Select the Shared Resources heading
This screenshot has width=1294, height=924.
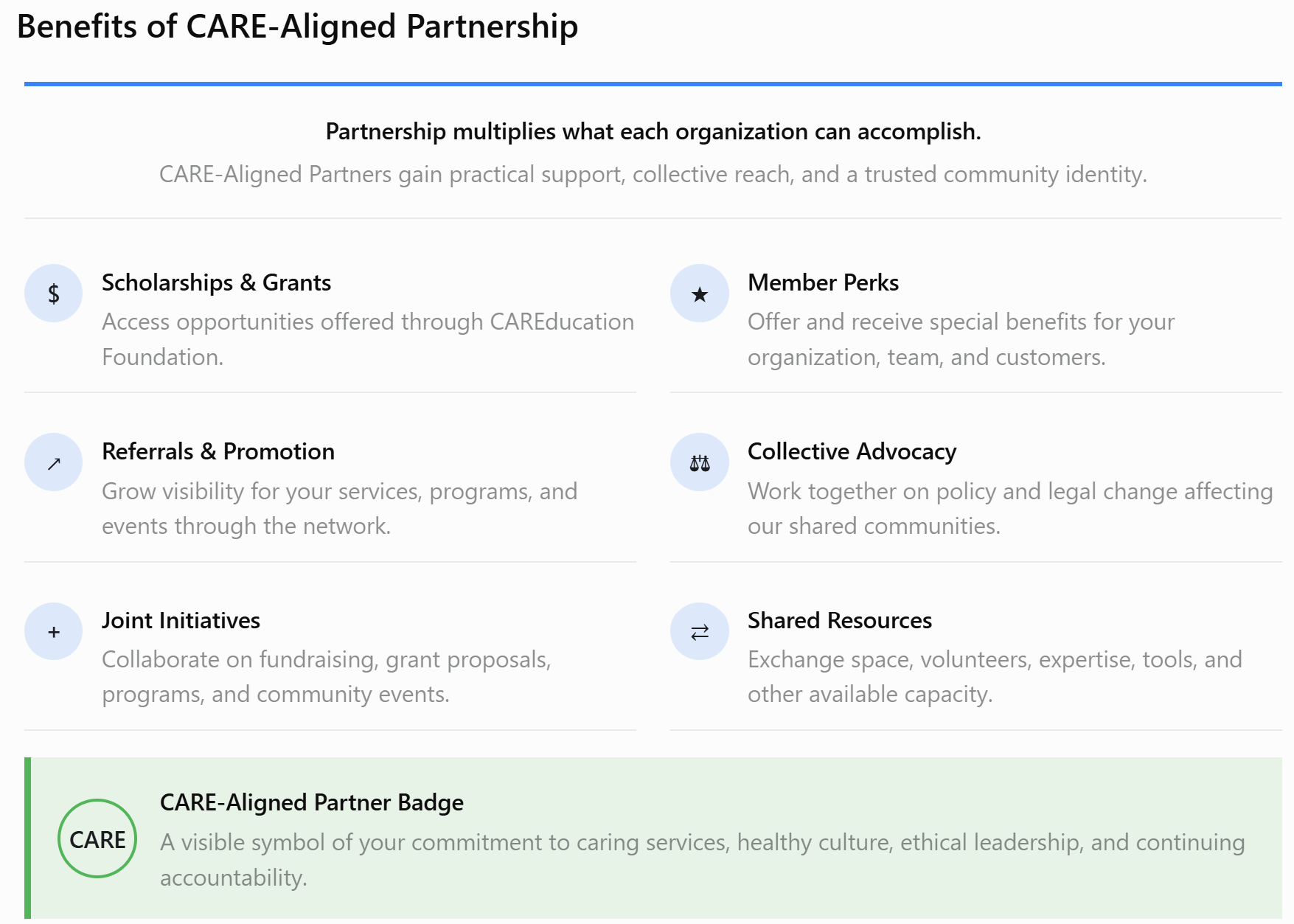[x=840, y=620]
